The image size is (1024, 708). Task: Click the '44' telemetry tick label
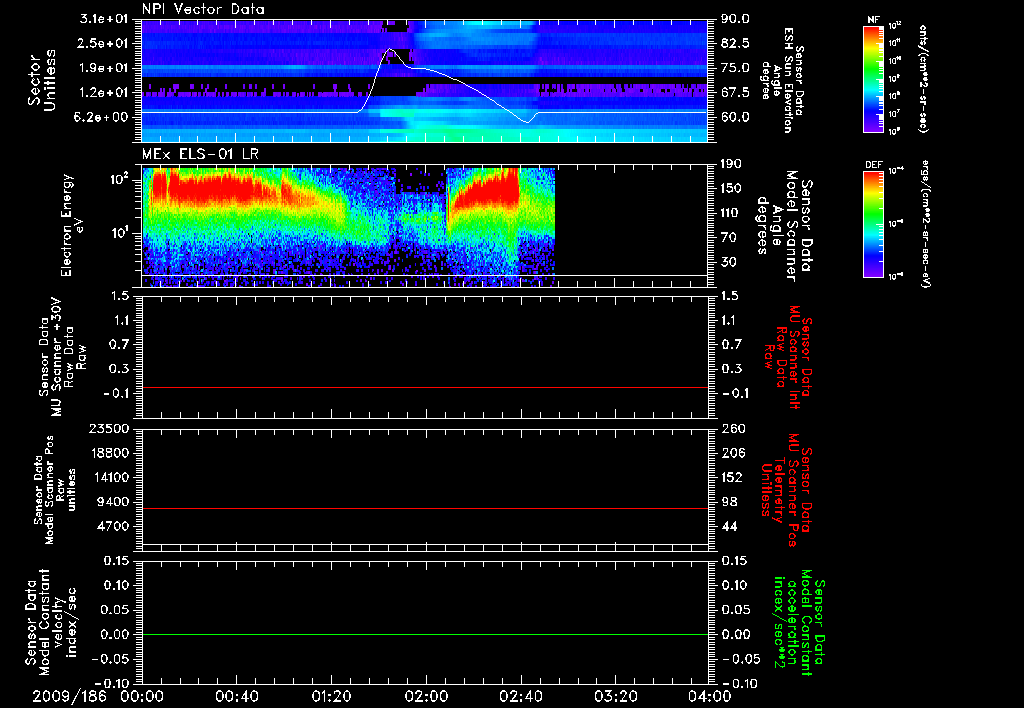pyautogui.click(x=728, y=526)
